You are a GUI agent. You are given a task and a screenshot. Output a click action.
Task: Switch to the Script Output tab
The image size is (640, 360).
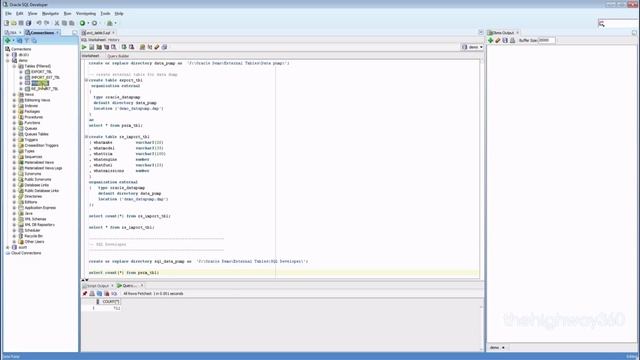click(x=98, y=286)
